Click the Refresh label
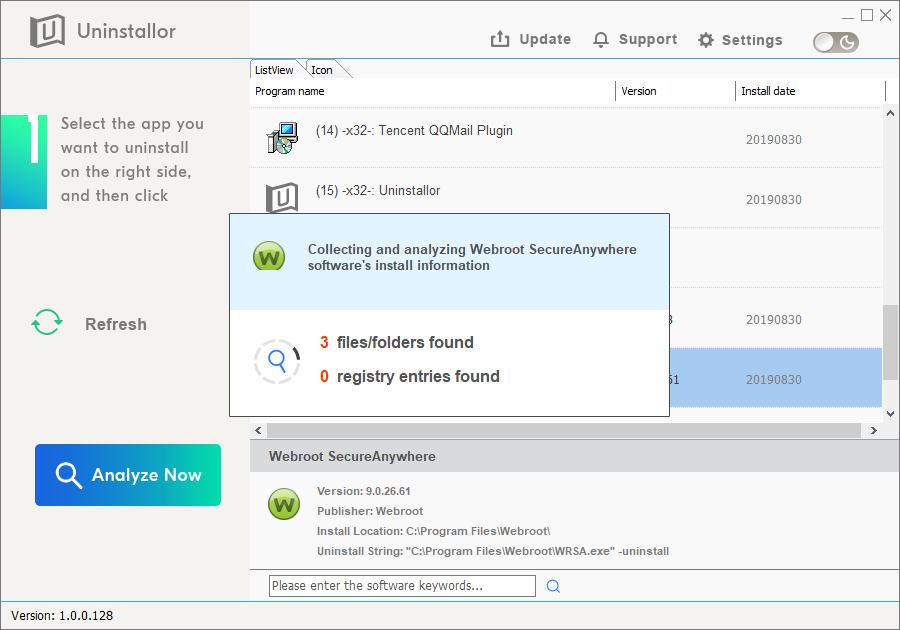The width and height of the screenshot is (900, 630). coord(116,324)
